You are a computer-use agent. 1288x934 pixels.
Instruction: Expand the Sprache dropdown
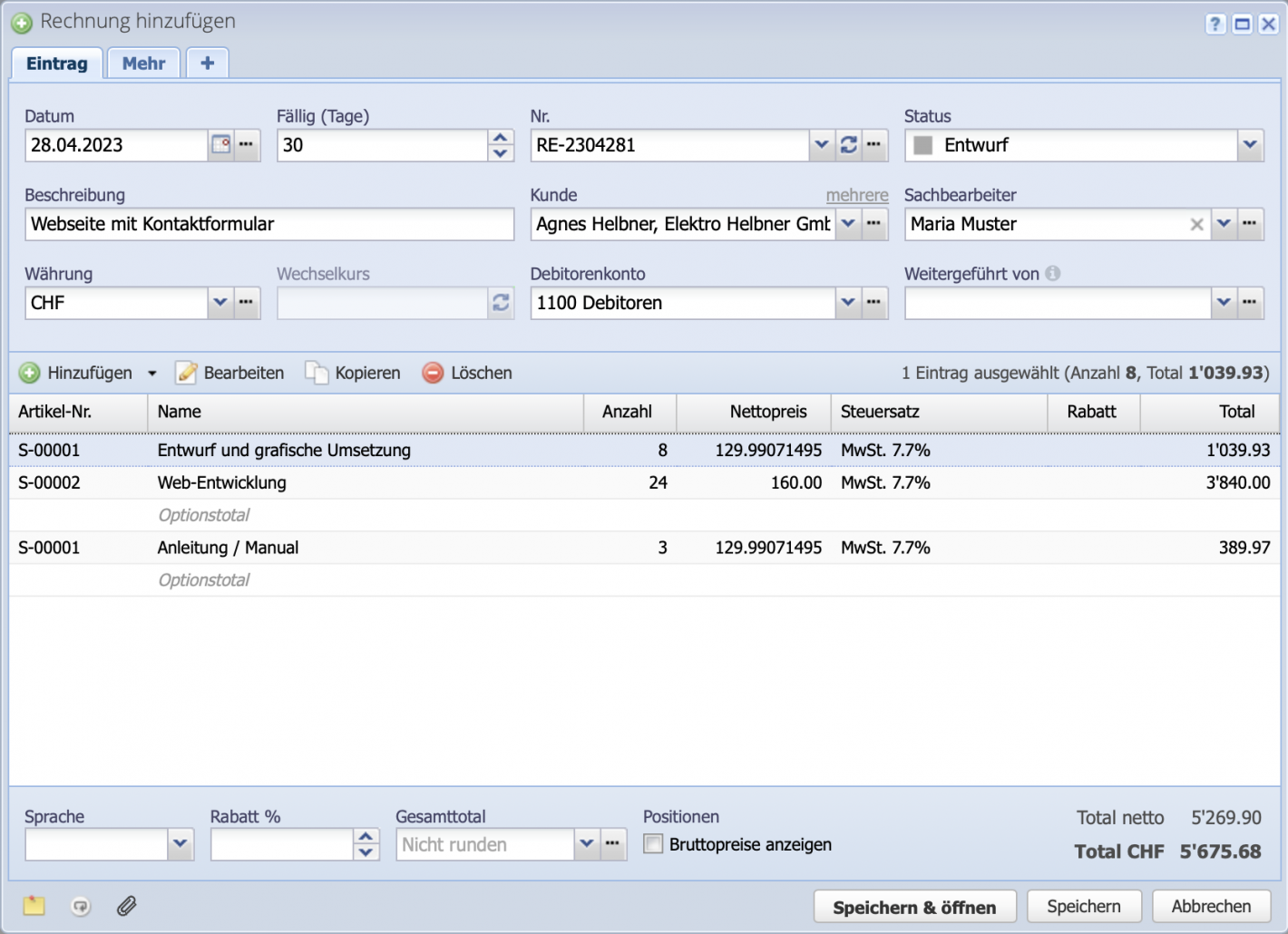pos(181,844)
